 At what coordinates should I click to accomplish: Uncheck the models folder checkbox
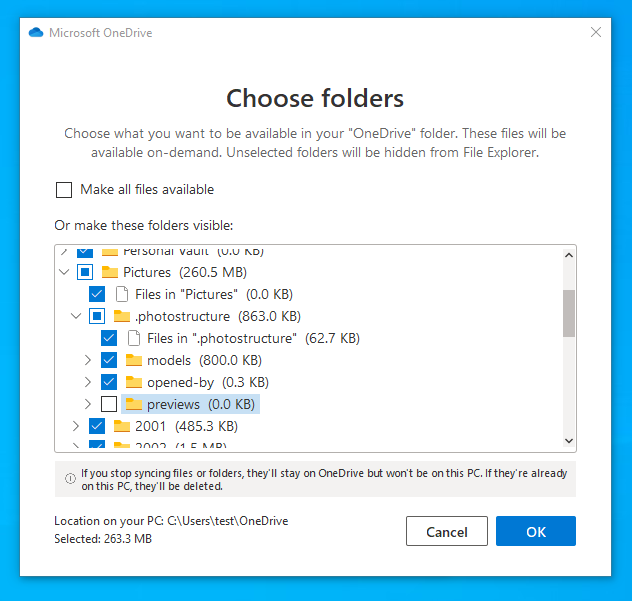[x=109, y=360]
